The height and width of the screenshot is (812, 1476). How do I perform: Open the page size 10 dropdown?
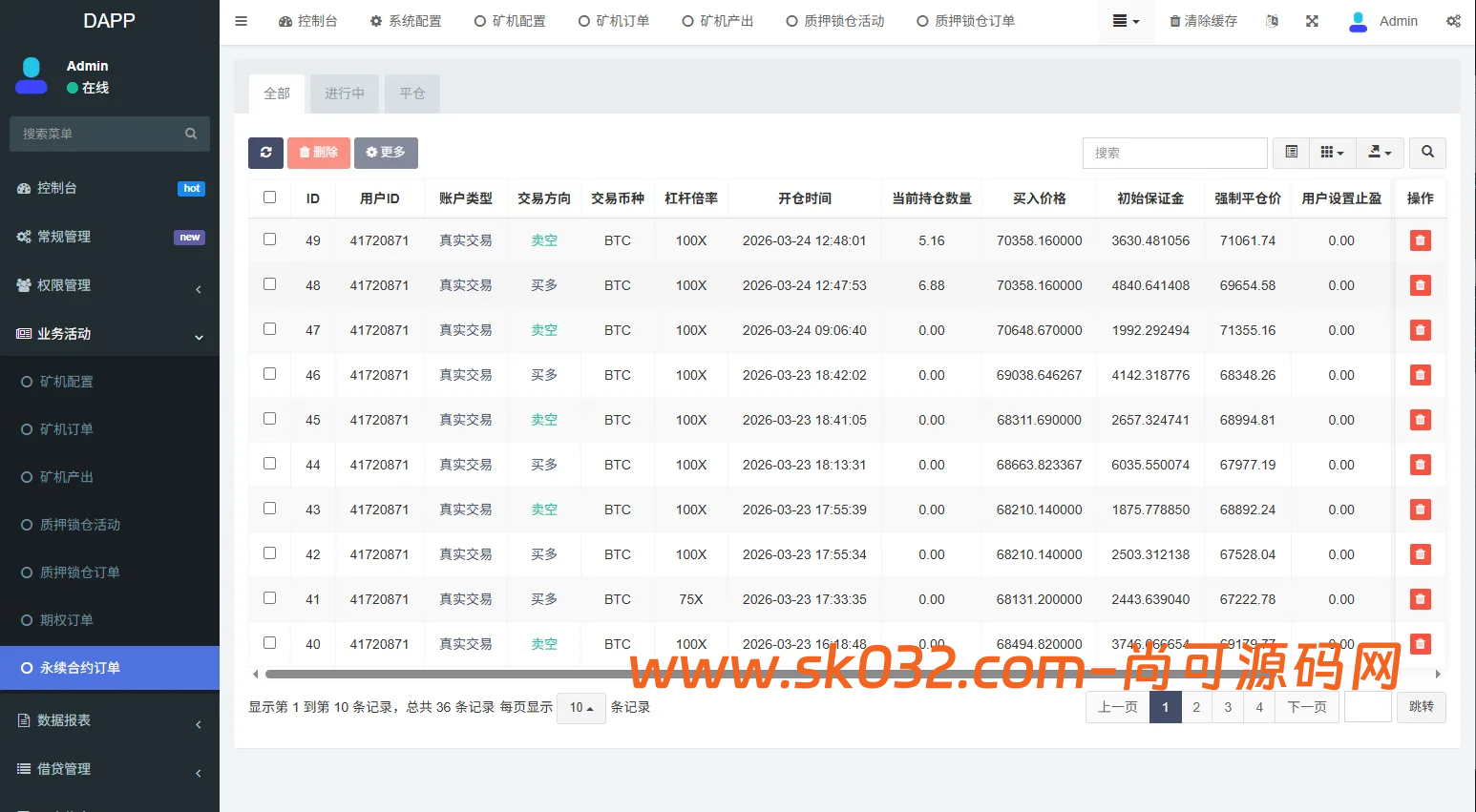pyautogui.click(x=581, y=708)
